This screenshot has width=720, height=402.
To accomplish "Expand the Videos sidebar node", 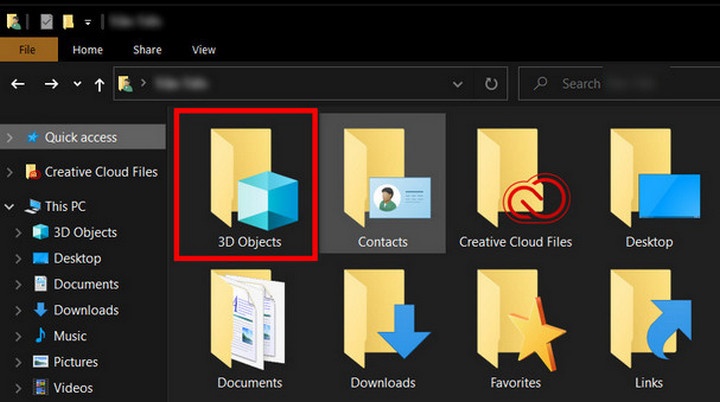I will (x=18, y=388).
